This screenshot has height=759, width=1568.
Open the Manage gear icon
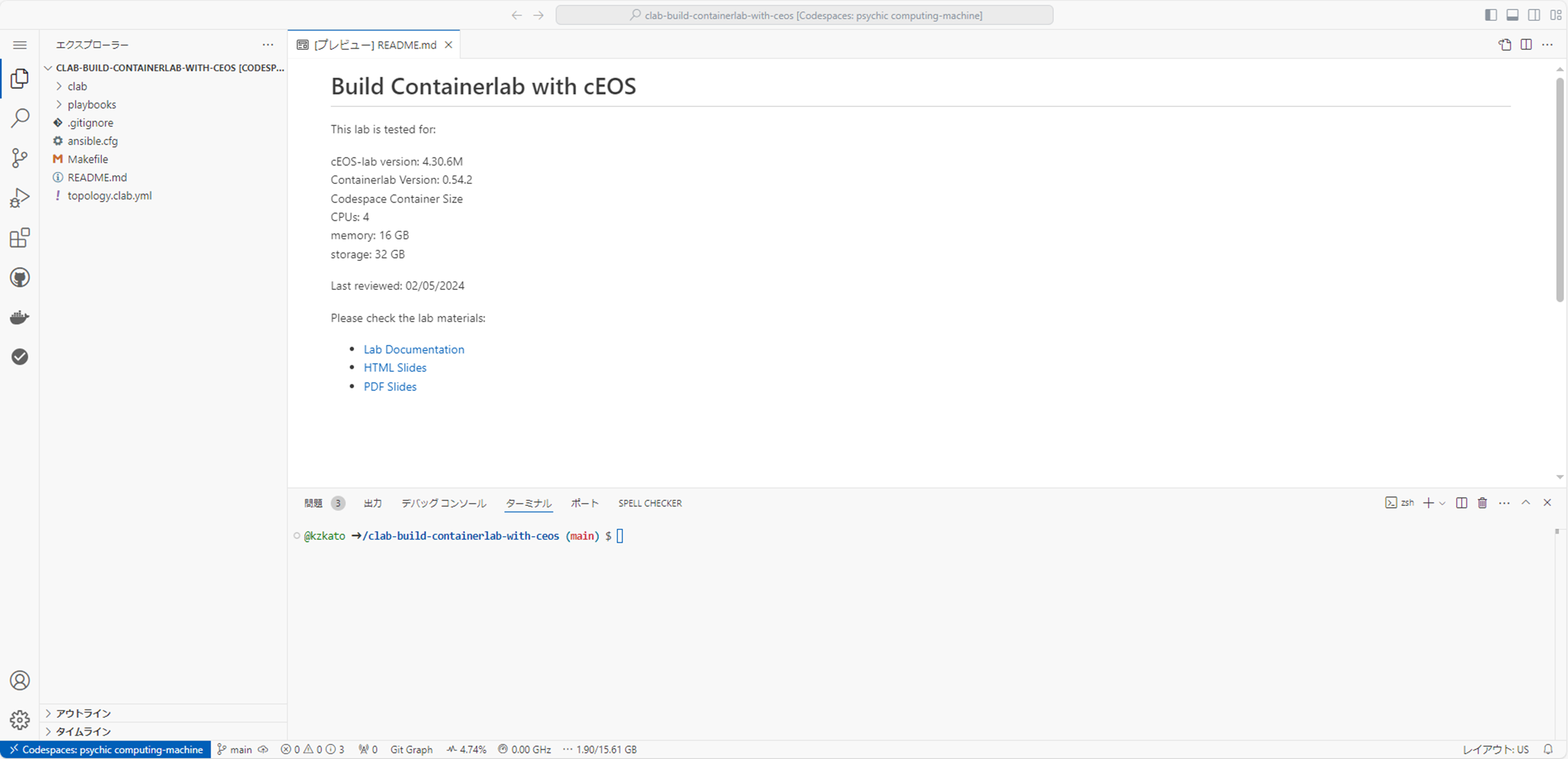coord(19,720)
